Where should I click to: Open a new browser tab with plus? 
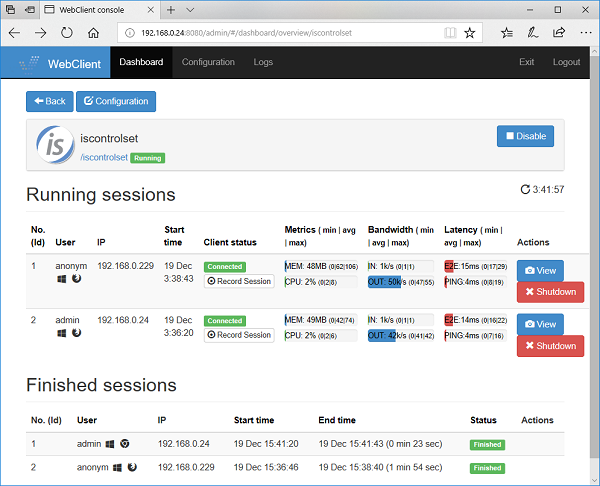(171, 9)
